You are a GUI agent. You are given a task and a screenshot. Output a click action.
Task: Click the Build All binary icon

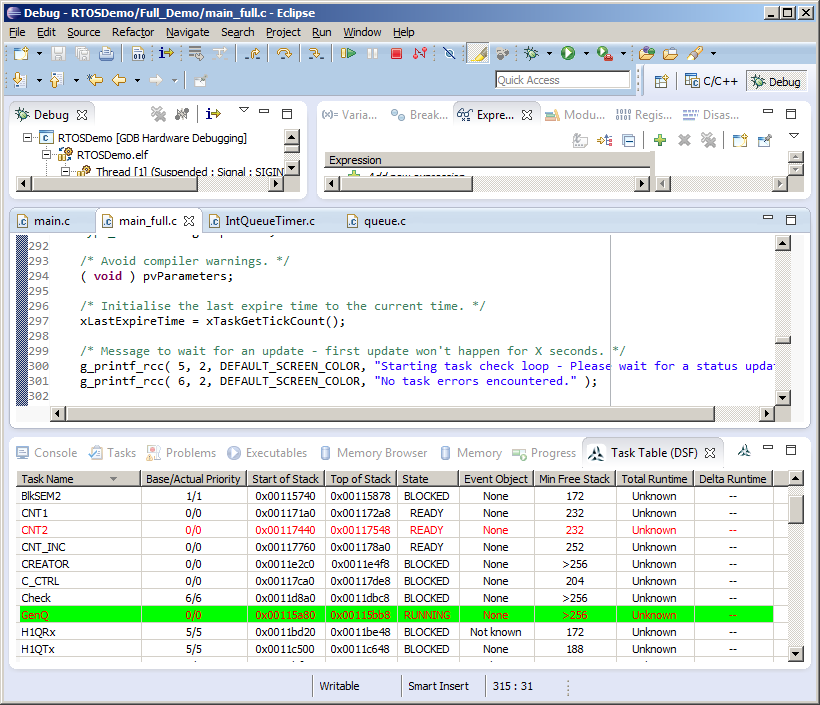tap(139, 53)
